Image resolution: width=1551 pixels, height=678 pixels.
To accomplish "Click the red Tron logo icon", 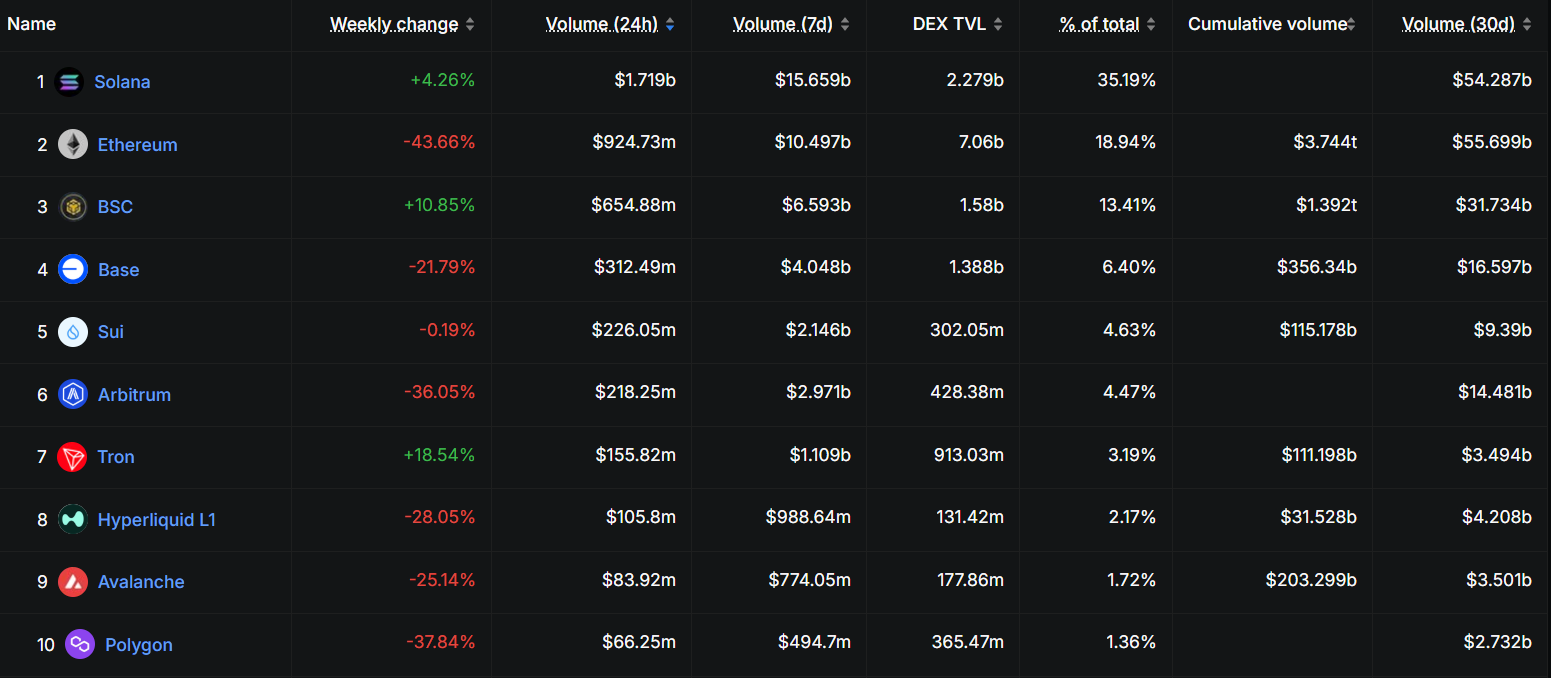I will 73,457.
